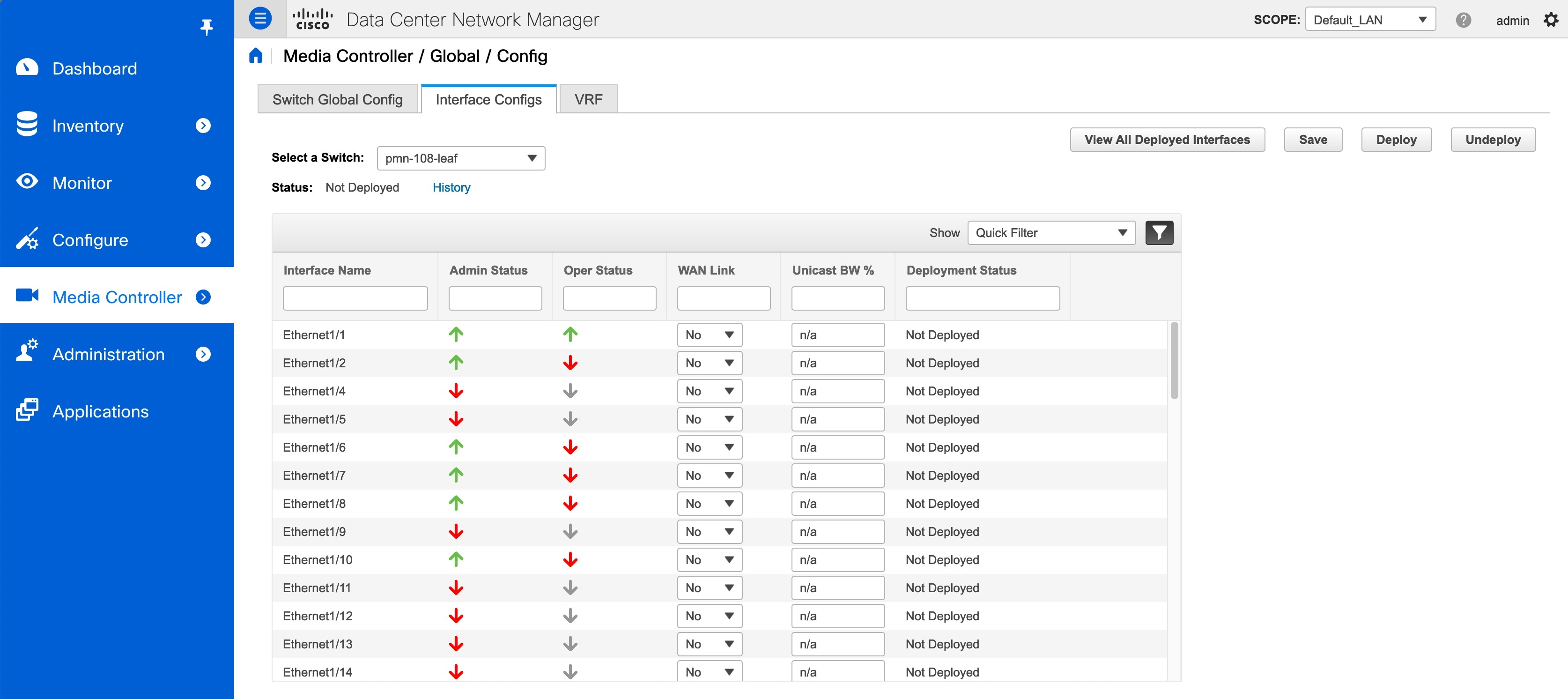1568x699 pixels.
Task: Switch to Switch Global Config tab
Action: coord(338,99)
